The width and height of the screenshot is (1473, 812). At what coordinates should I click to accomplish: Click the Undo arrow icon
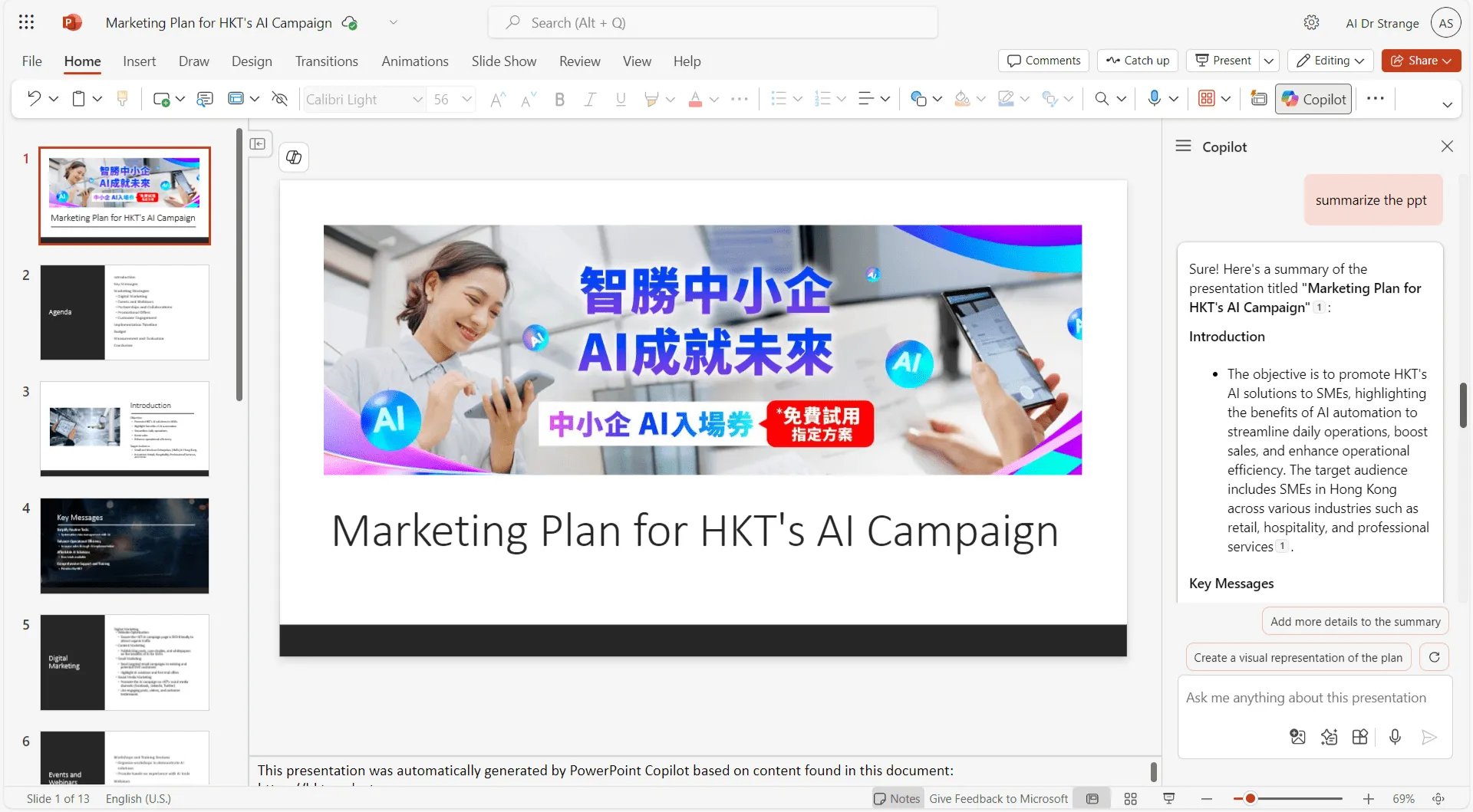[x=34, y=98]
